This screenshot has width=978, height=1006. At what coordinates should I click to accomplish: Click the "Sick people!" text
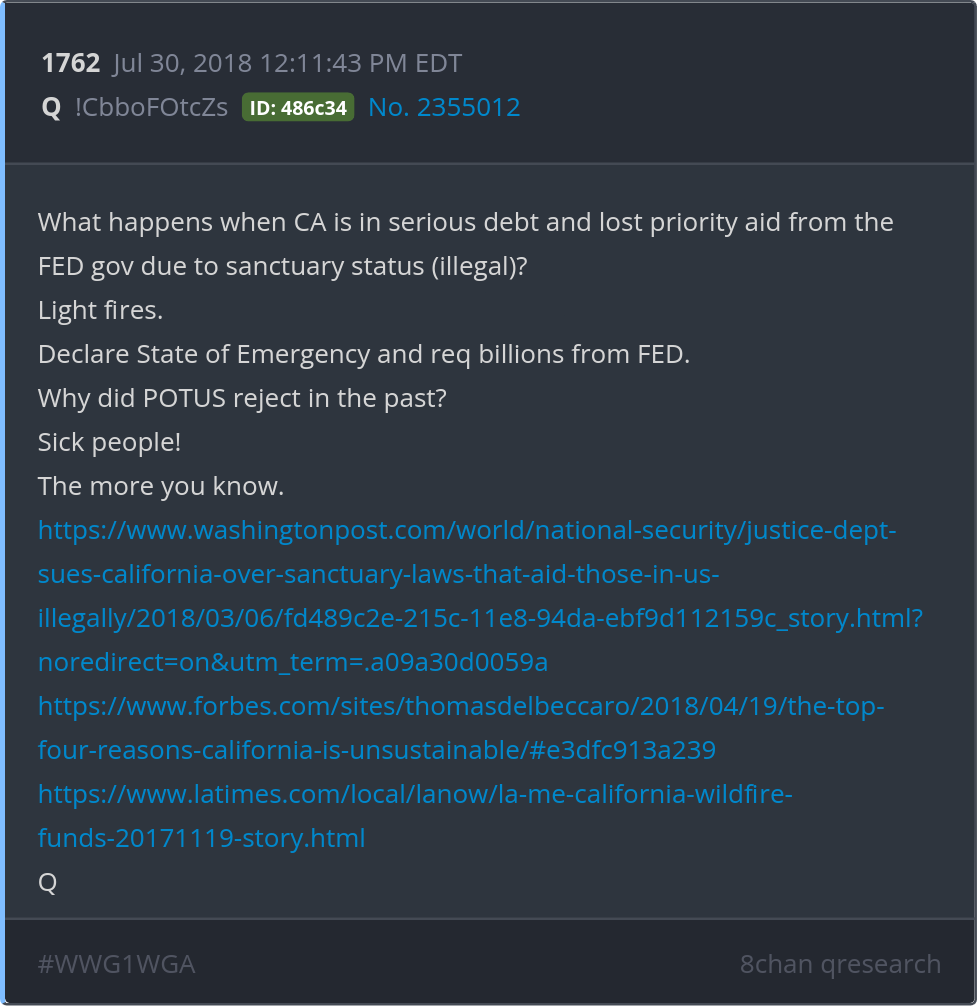point(109,442)
